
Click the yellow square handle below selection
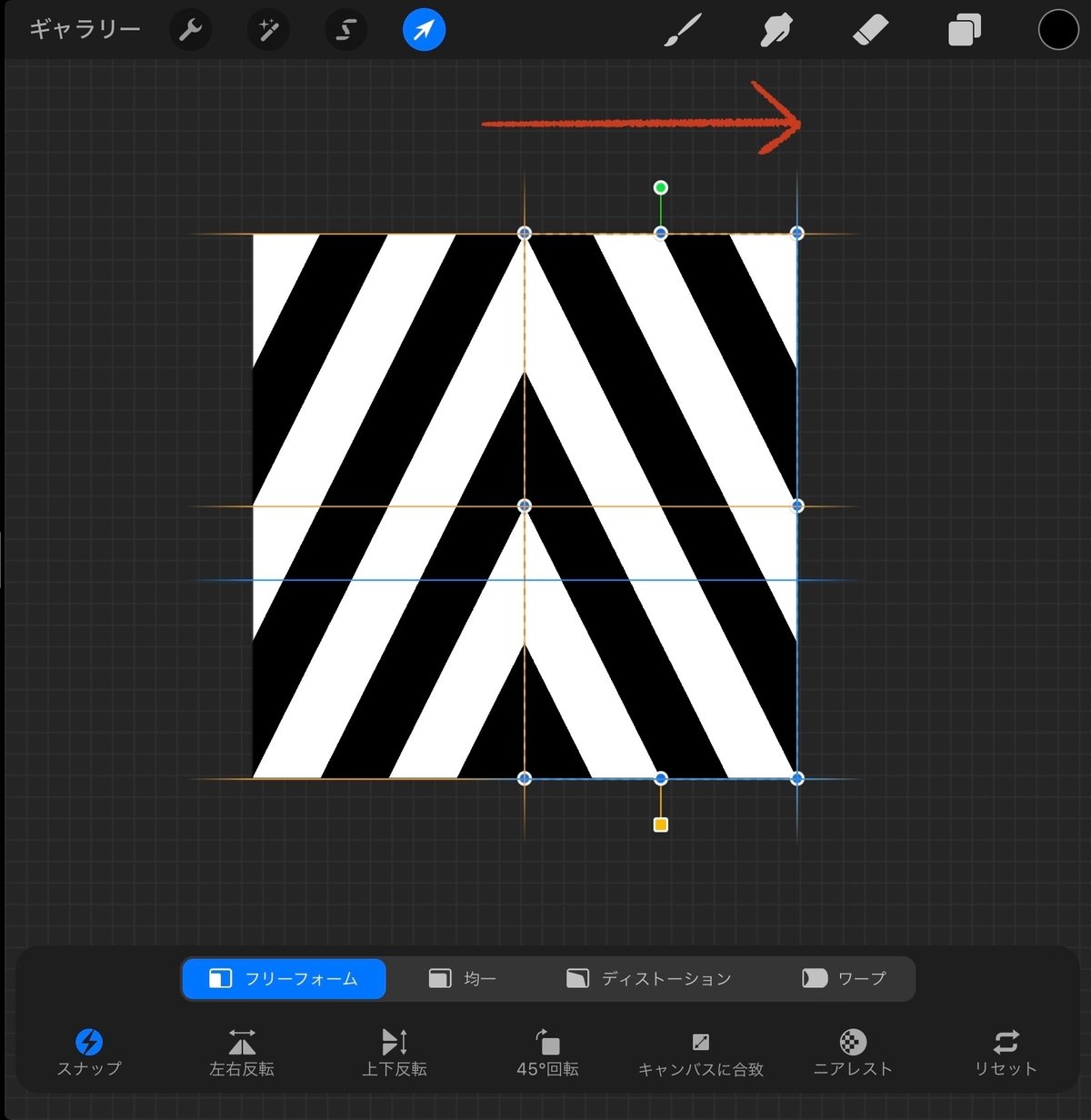[x=661, y=825]
